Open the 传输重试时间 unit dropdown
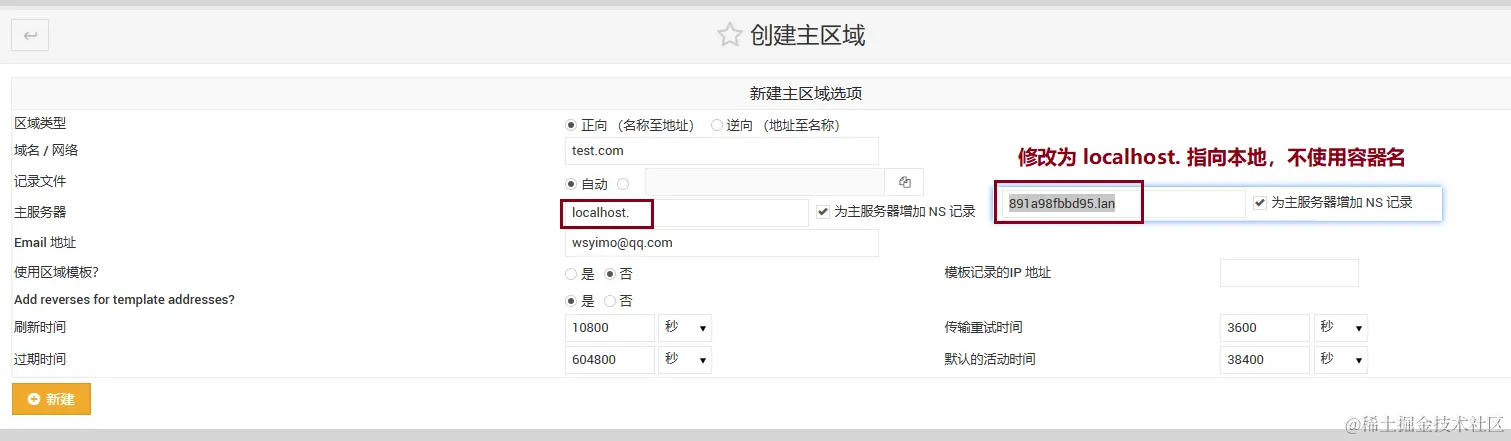This screenshot has height=441, width=1511. [1341, 328]
